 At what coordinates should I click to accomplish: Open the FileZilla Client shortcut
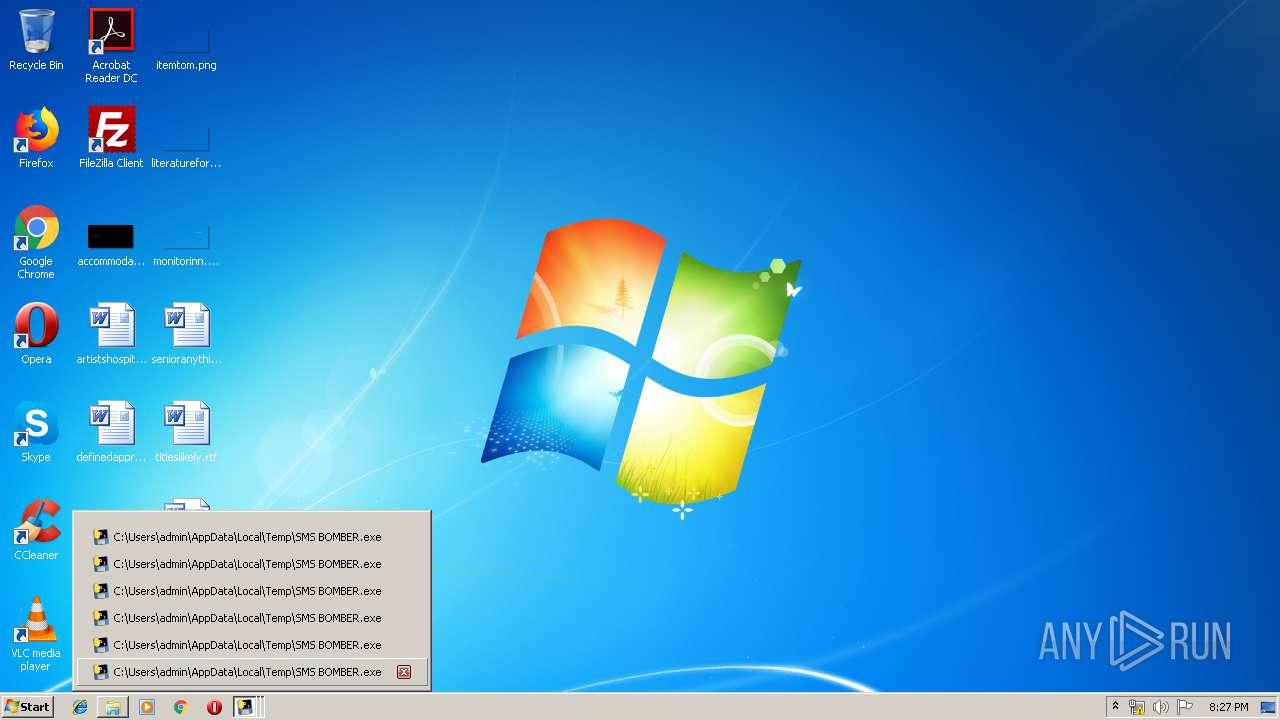[111, 139]
